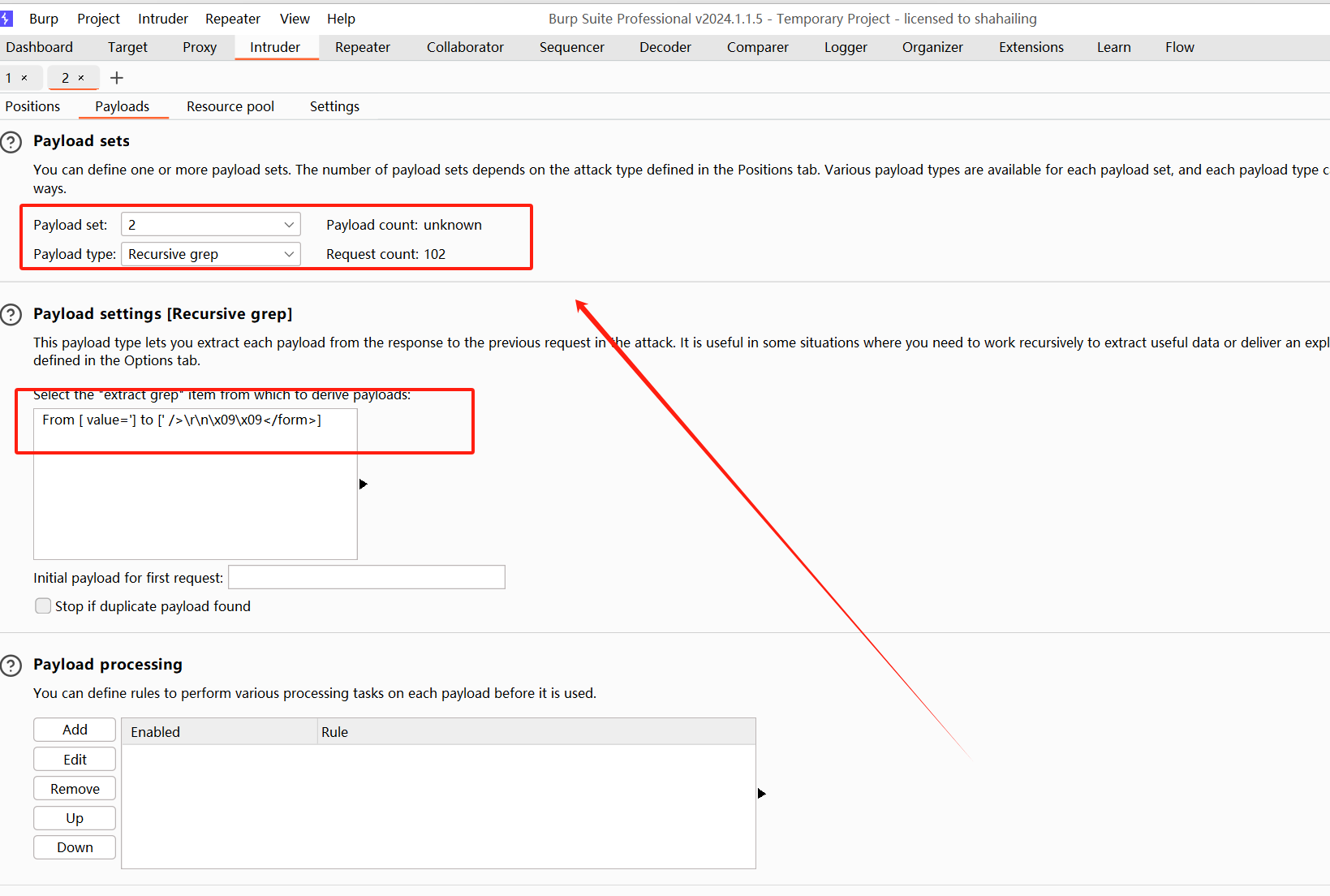1330x896 pixels.
Task: Go to Decoder tab
Action: pyautogui.click(x=665, y=47)
